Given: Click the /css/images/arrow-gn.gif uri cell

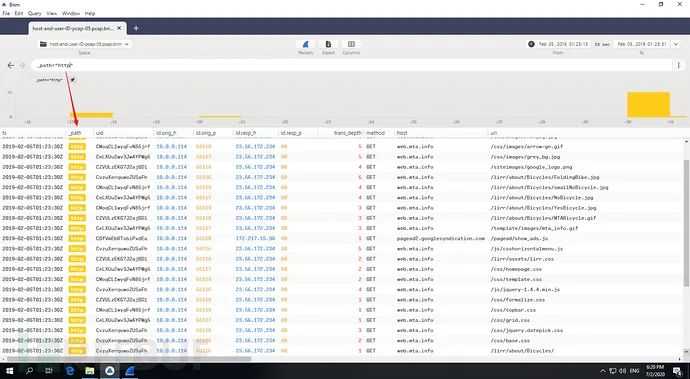Looking at the screenshot, I should click(x=527, y=147).
